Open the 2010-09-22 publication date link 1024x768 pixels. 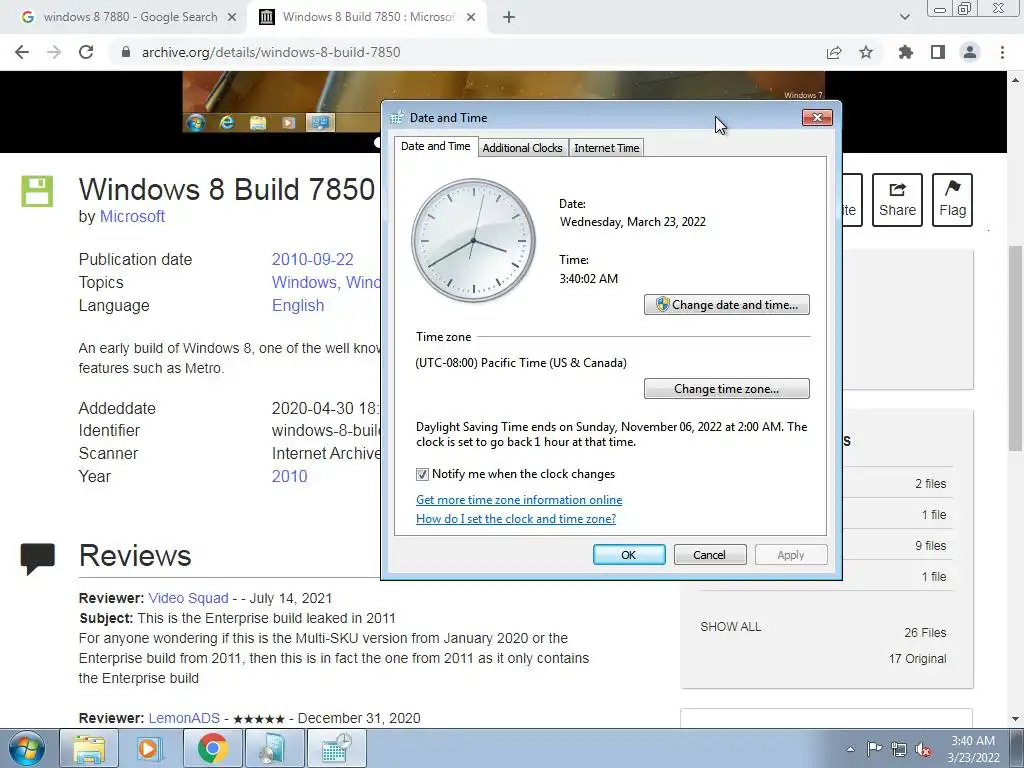312,259
